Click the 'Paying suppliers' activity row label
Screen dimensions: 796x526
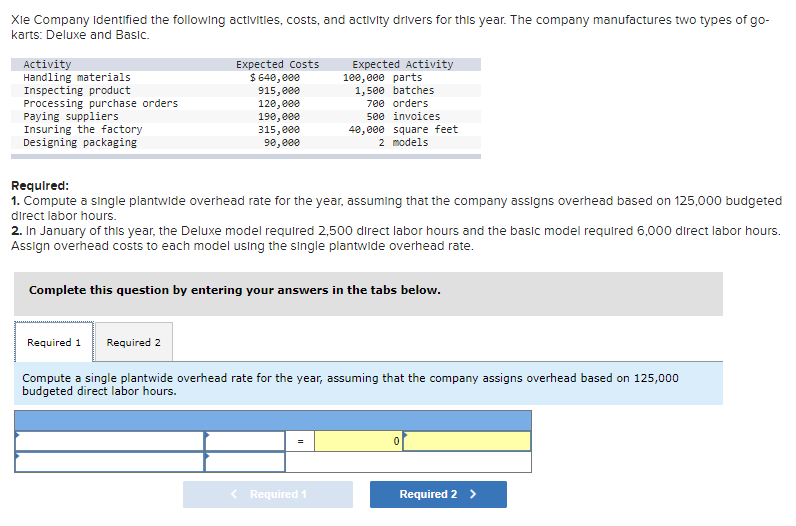click(x=71, y=117)
